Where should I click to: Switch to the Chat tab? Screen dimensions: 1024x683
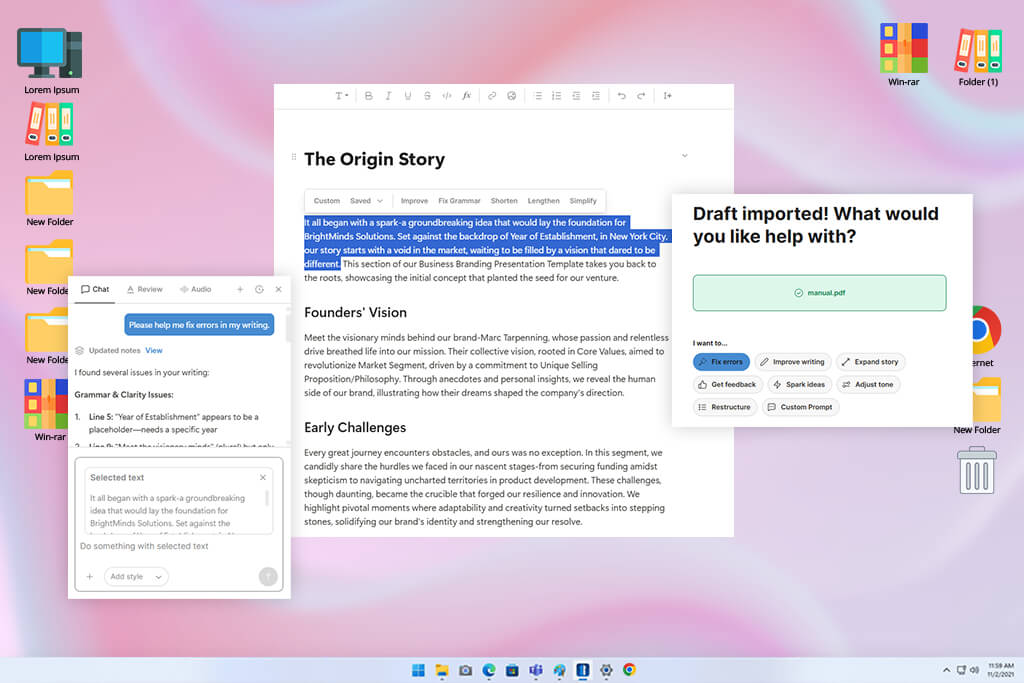click(x=95, y=289)
